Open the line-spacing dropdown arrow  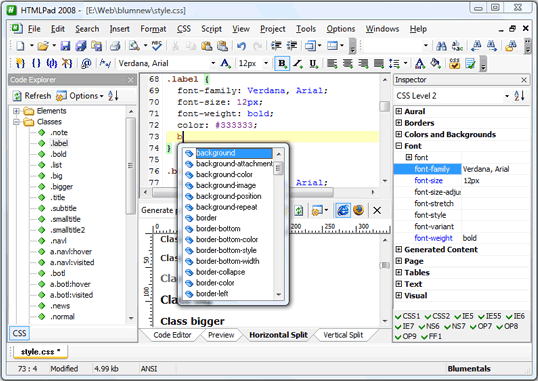405,64
